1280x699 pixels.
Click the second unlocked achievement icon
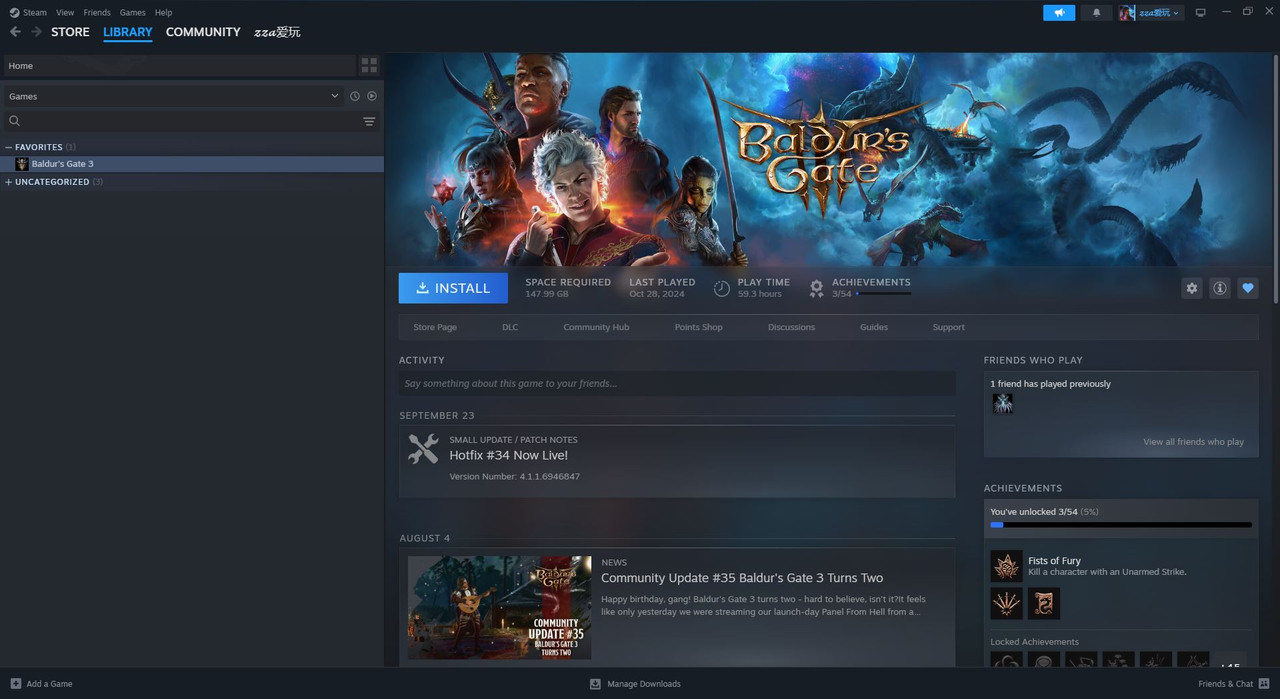[1006, 603]
